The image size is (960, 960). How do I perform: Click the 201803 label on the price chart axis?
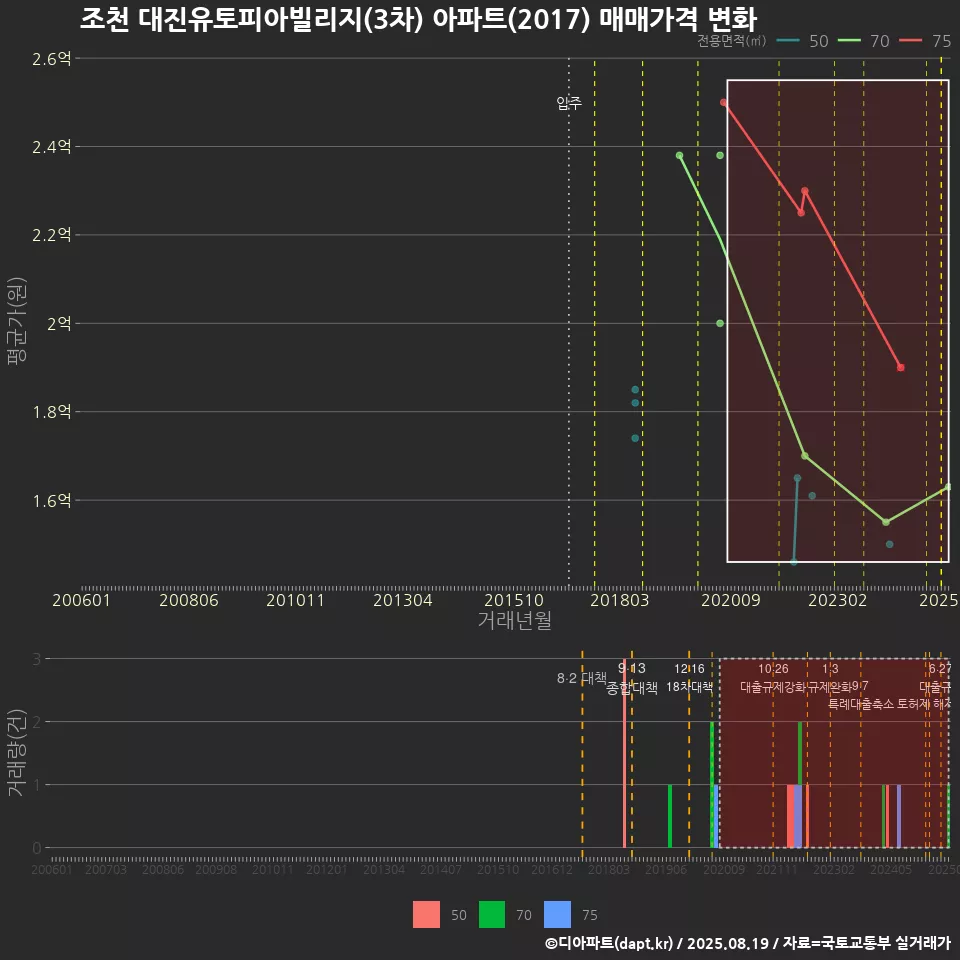tap(619, 600)
